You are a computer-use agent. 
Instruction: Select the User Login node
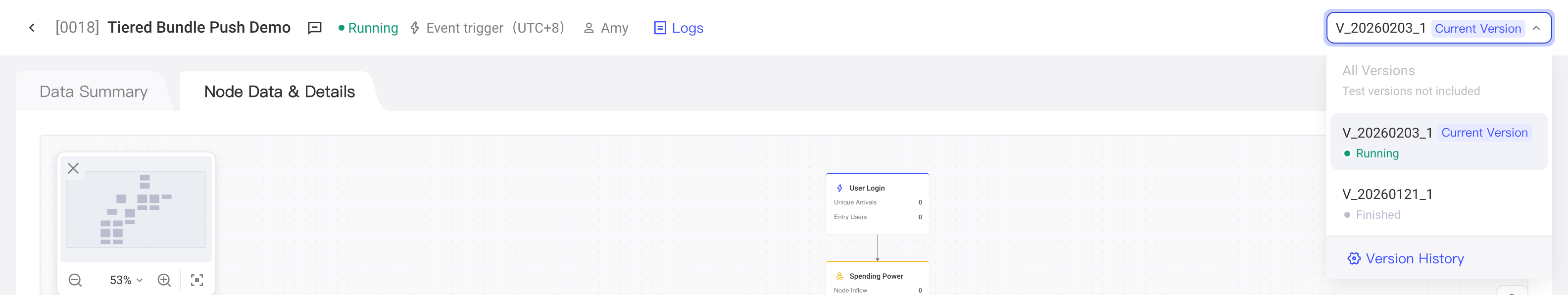(x=877, y=204)
